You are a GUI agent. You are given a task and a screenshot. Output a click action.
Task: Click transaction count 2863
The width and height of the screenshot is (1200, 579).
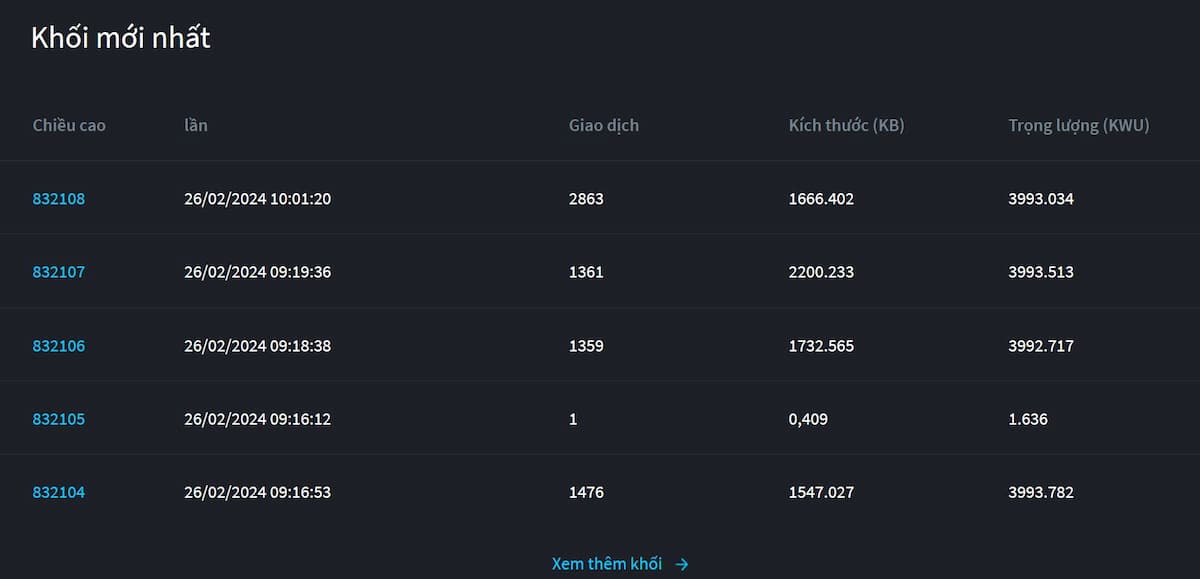(x=586, y=199)
